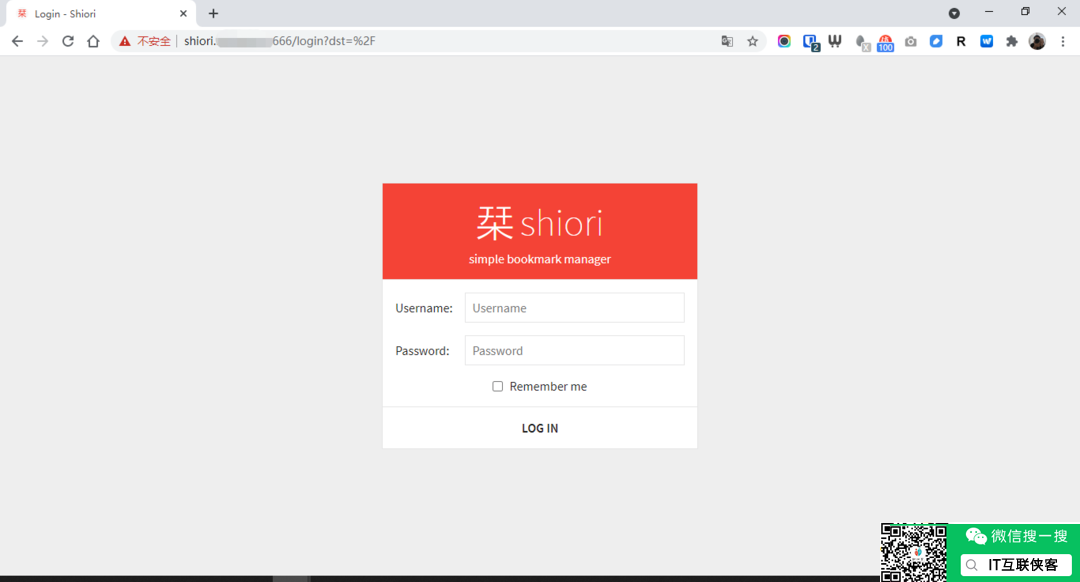Open the tab search dropdown circle
Screen dimensions: 1080x582
pyautogui.click(x=954, y=13)
